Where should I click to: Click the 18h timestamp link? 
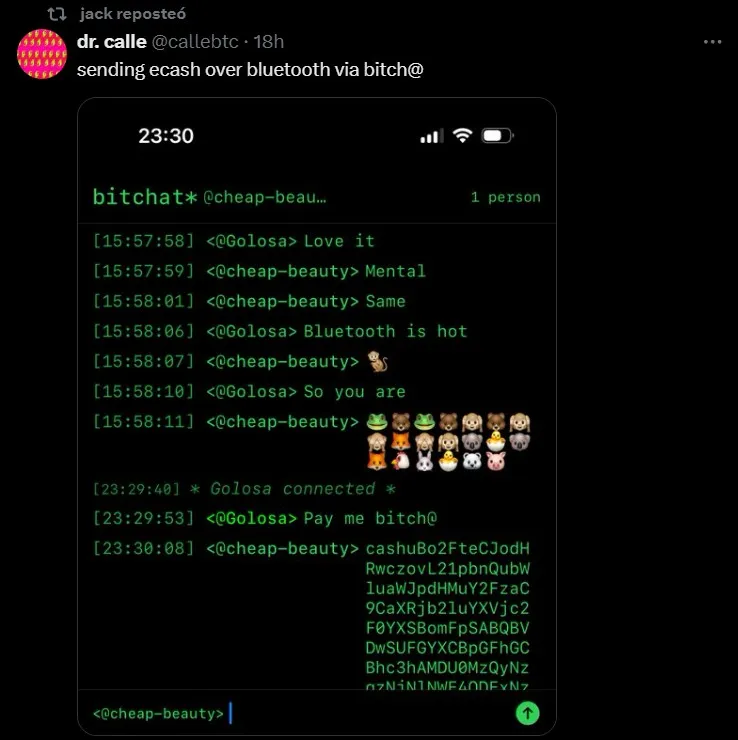point(269,42)
